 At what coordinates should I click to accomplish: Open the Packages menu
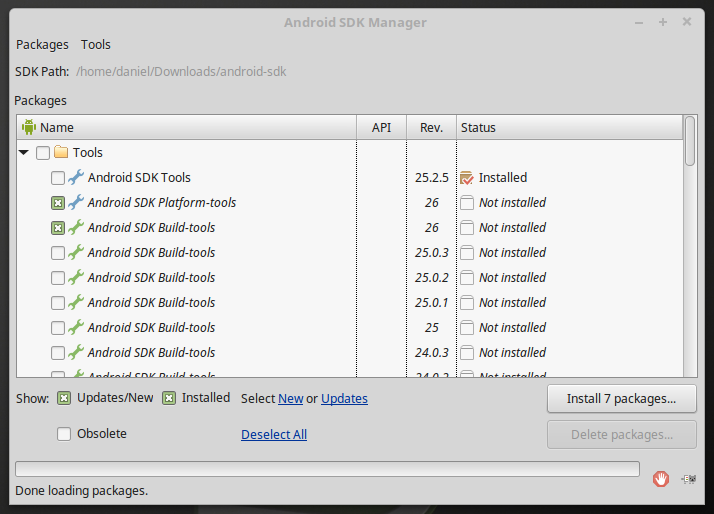coord(42,45)
